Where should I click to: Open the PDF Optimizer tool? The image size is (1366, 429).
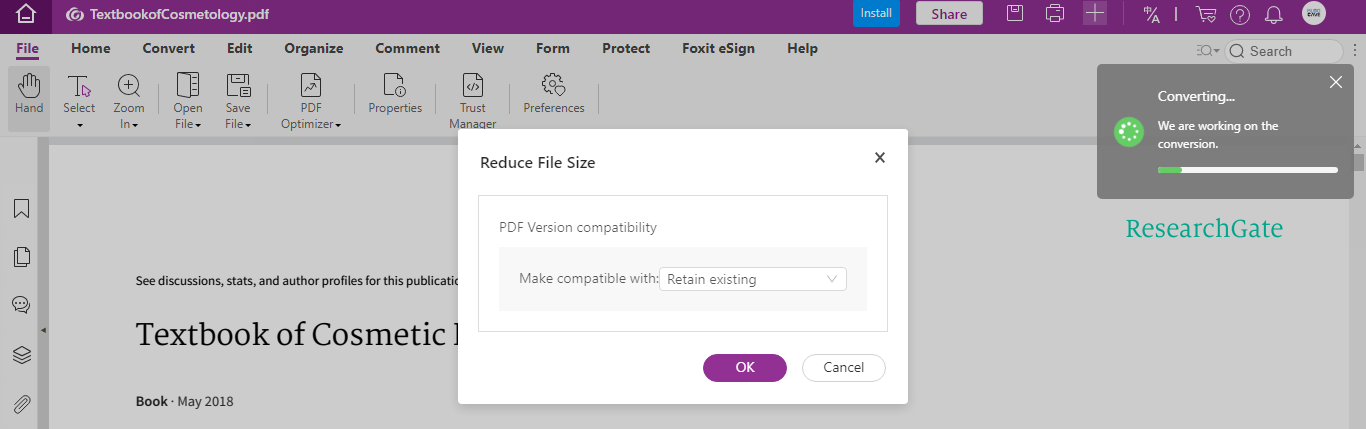(311, 100)
